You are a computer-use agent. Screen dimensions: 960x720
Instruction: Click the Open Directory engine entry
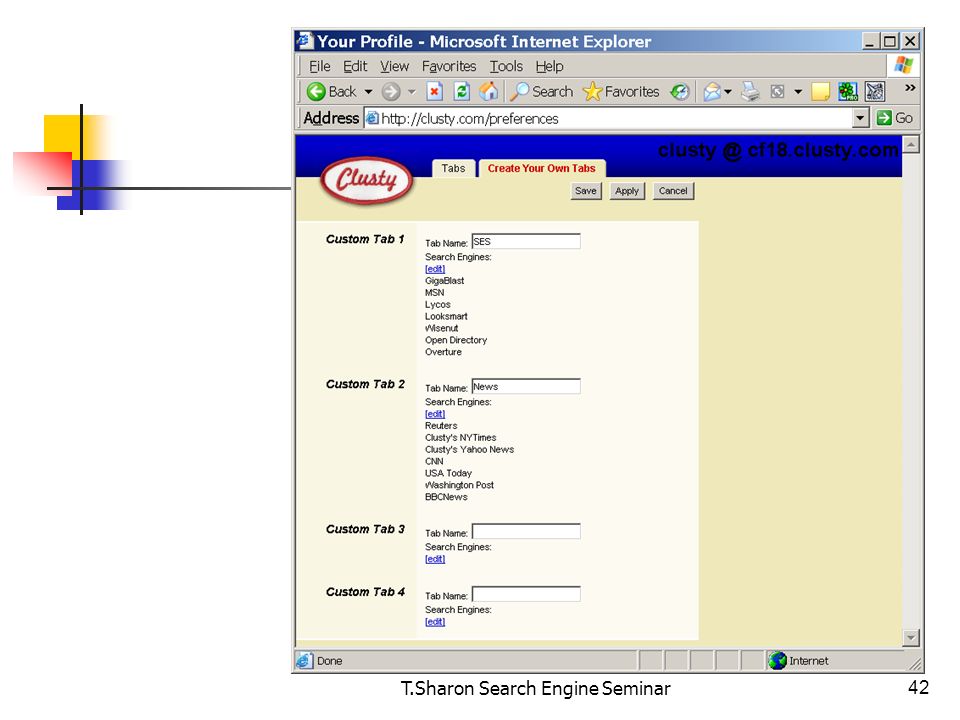click(x=456, y=340)
